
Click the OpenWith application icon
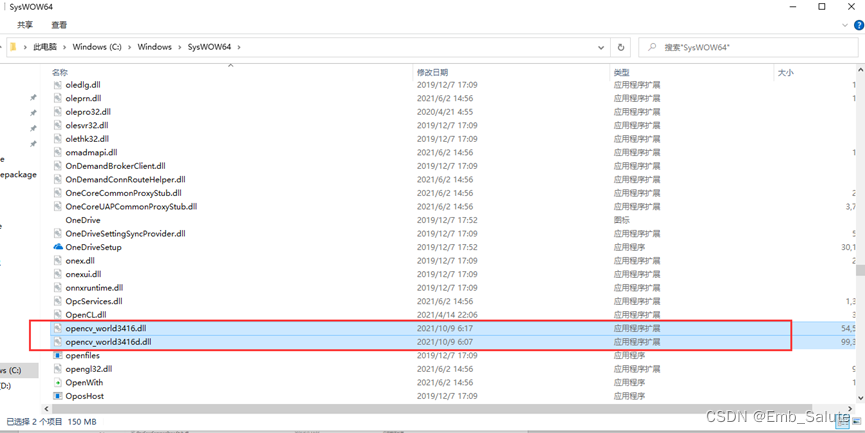click(x=58, y=382)
